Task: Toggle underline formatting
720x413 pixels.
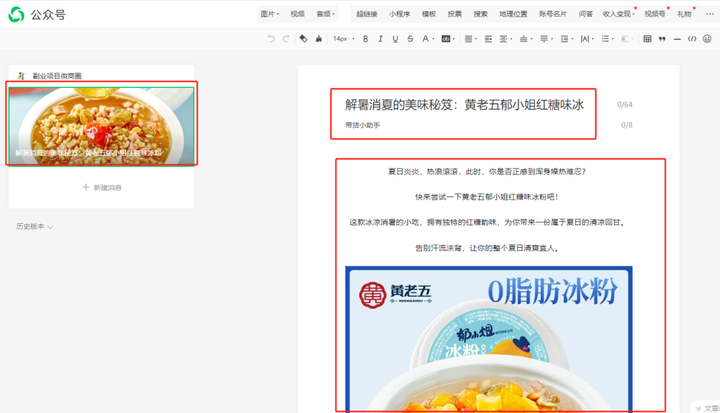Action: pos(395,39)
